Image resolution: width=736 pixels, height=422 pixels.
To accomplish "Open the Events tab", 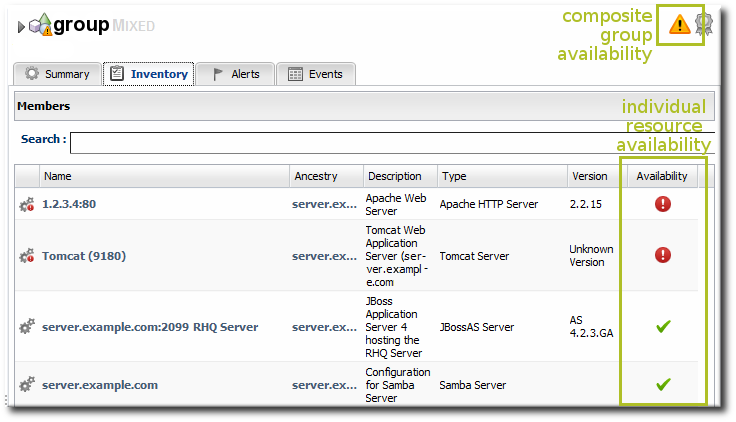I will 315,74.
